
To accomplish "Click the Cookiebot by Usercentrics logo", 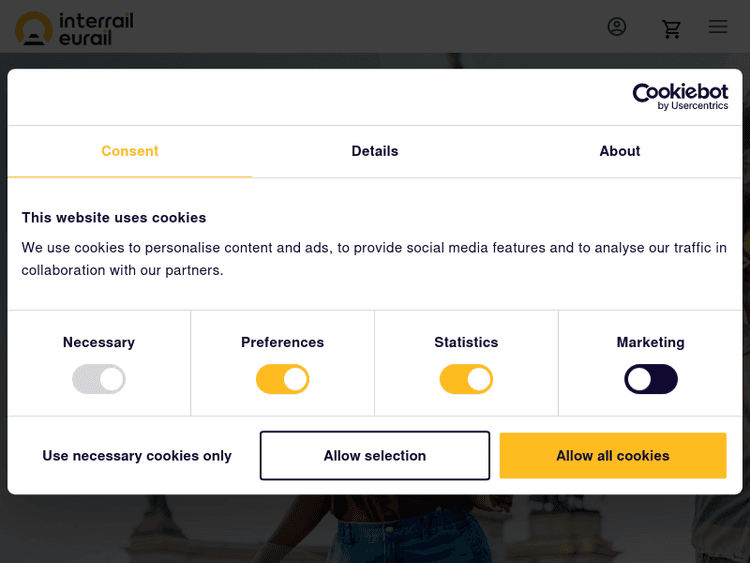I will (680, 96).
